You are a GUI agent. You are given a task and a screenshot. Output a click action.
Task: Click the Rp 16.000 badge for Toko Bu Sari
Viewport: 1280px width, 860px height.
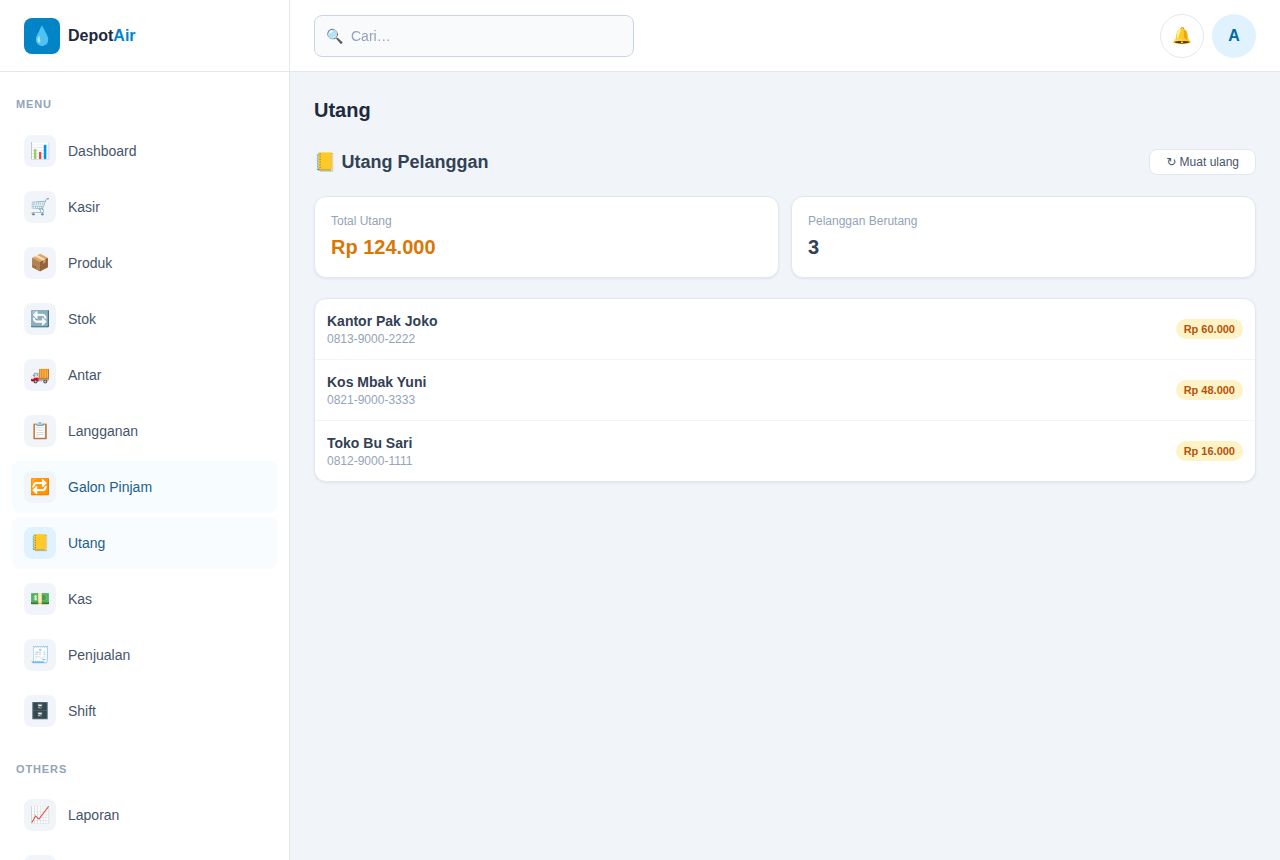click(1209, 451)
